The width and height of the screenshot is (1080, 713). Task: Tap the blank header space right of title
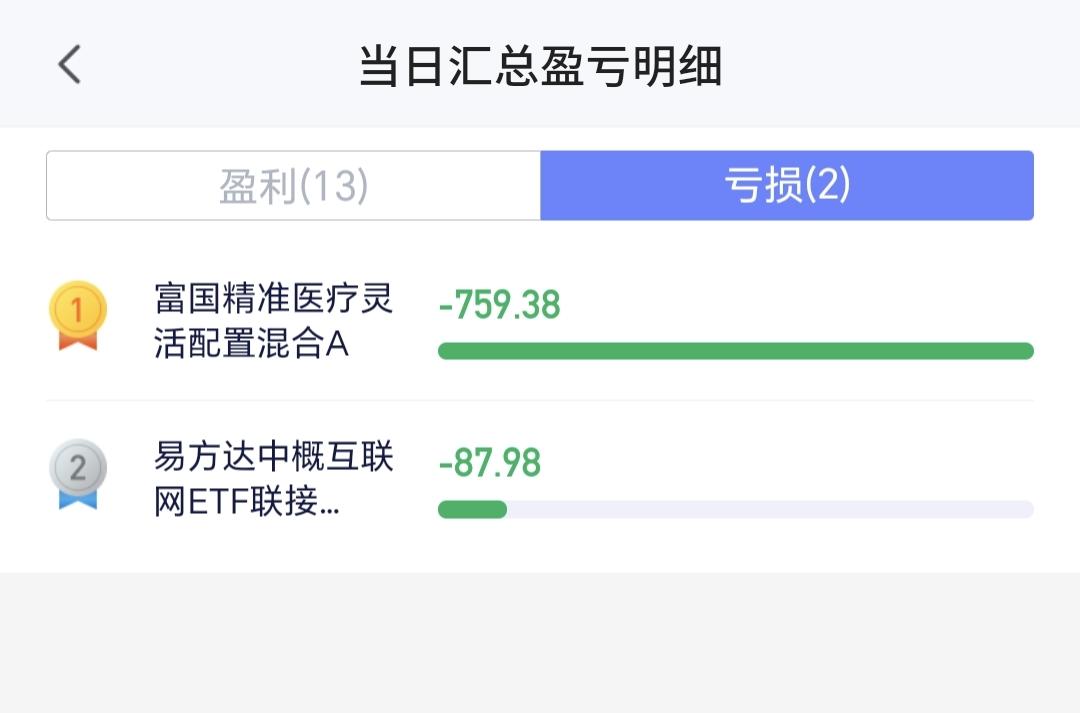895,65
